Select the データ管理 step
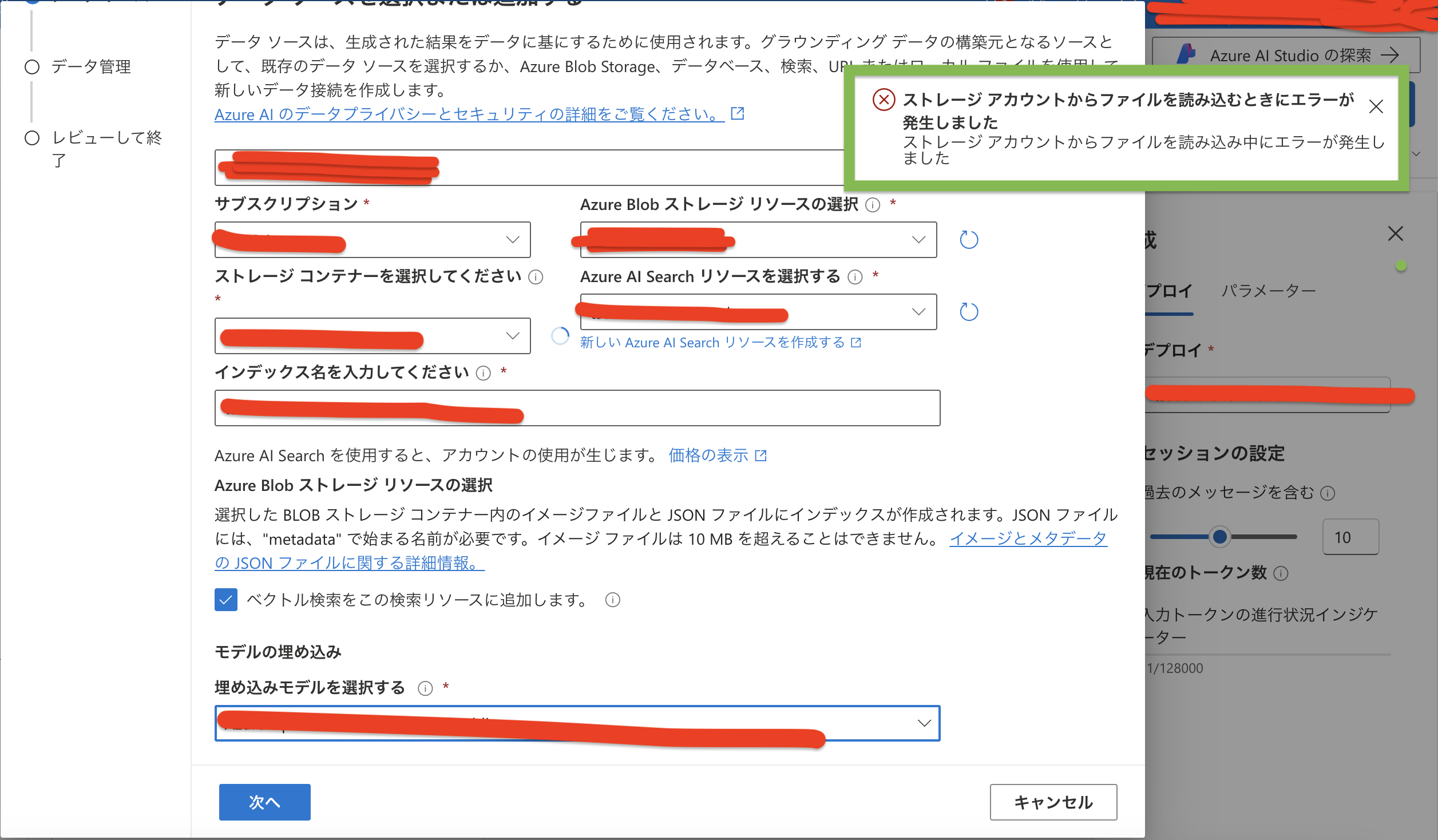 pyautogui.click(x=78, y=67)
